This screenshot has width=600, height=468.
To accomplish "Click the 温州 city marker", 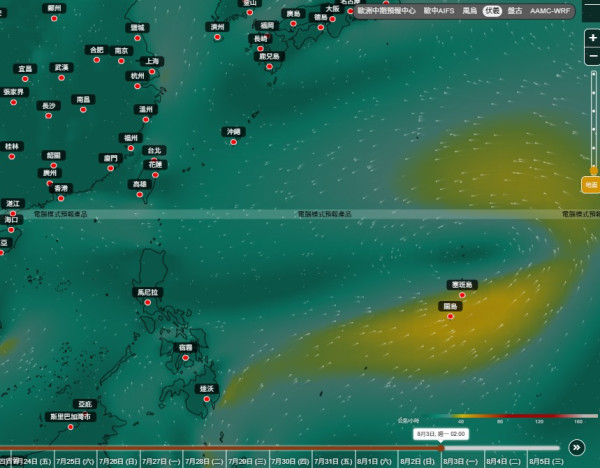I will click(x=146, y=119).
